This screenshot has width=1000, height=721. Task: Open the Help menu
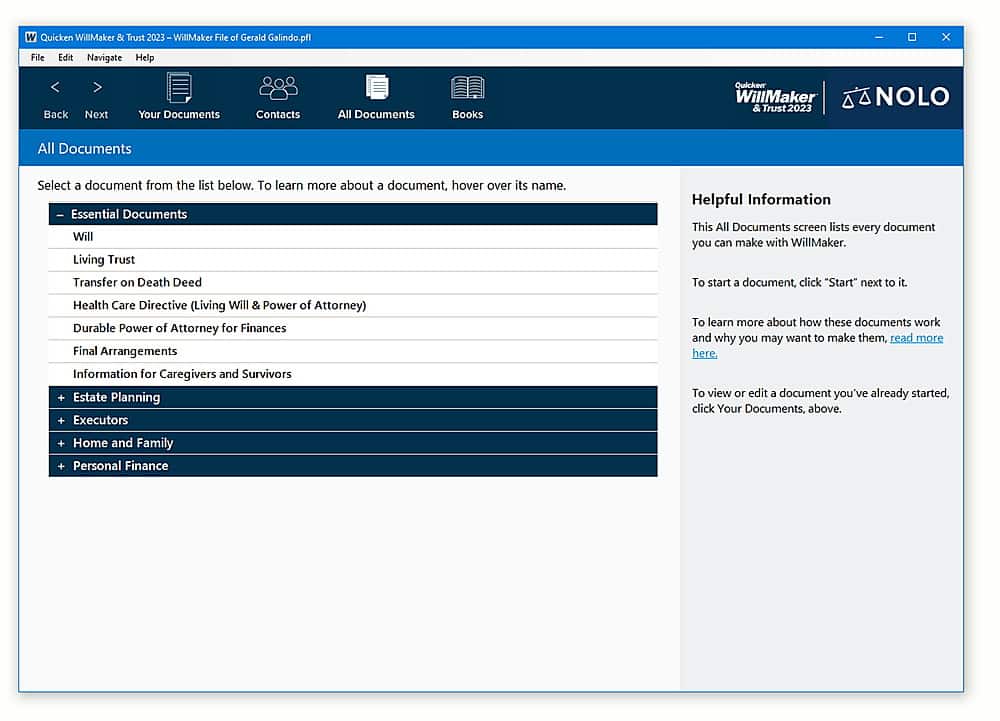pos(145,57)
